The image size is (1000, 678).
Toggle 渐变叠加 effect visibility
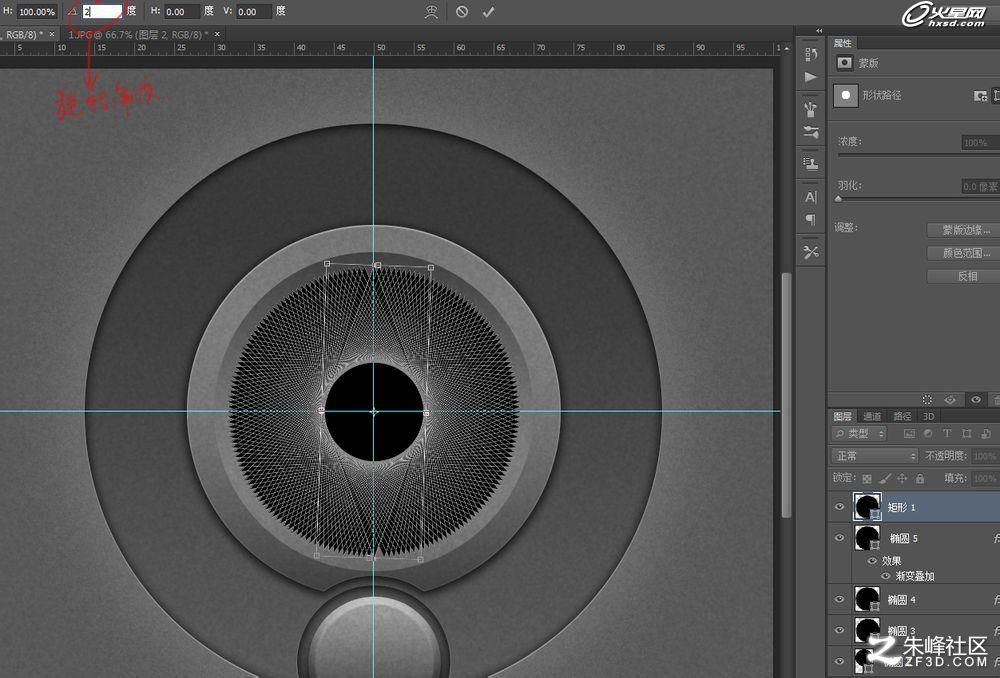click(x=885, y=576)
